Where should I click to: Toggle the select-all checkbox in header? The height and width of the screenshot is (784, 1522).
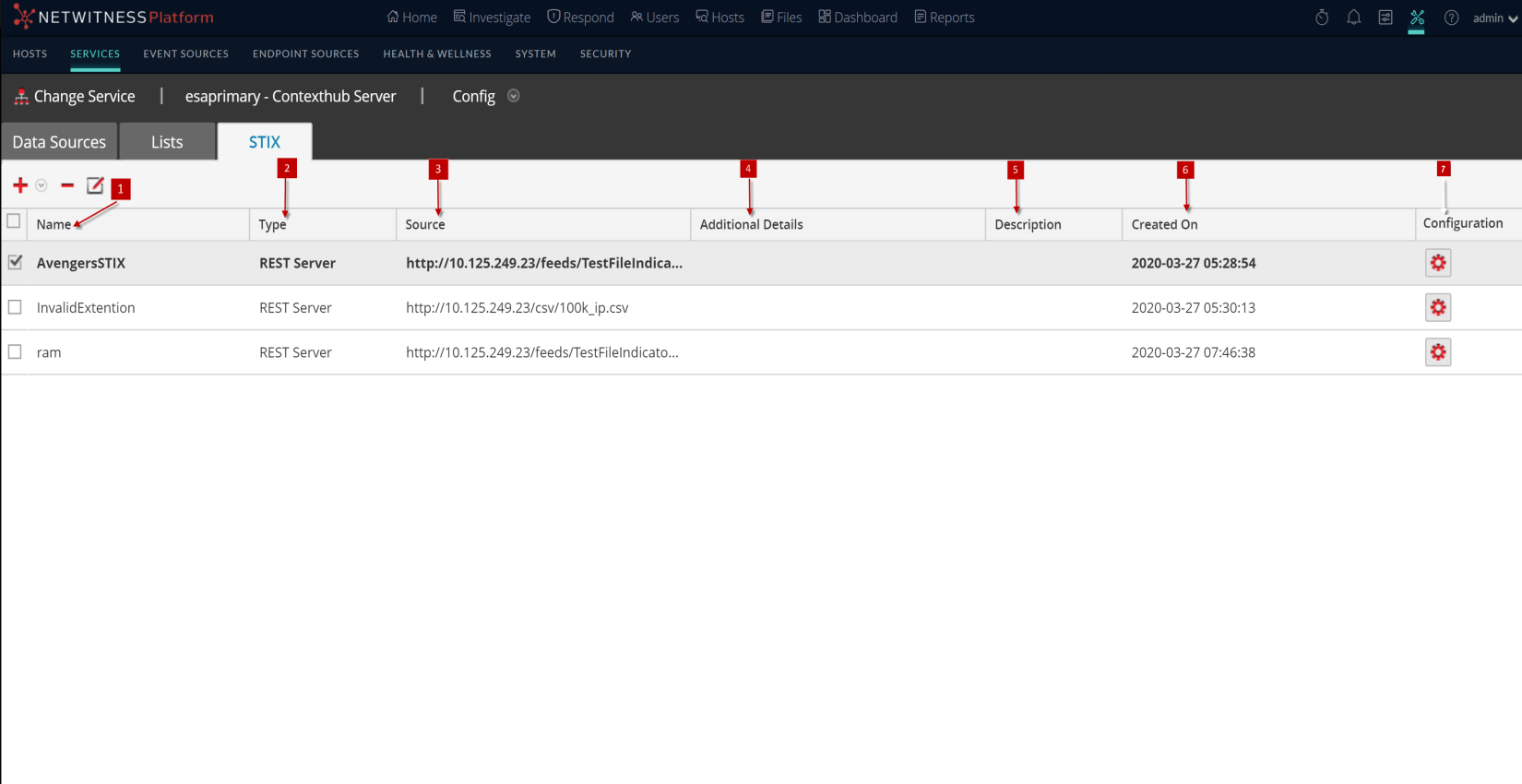click(14, 221)
